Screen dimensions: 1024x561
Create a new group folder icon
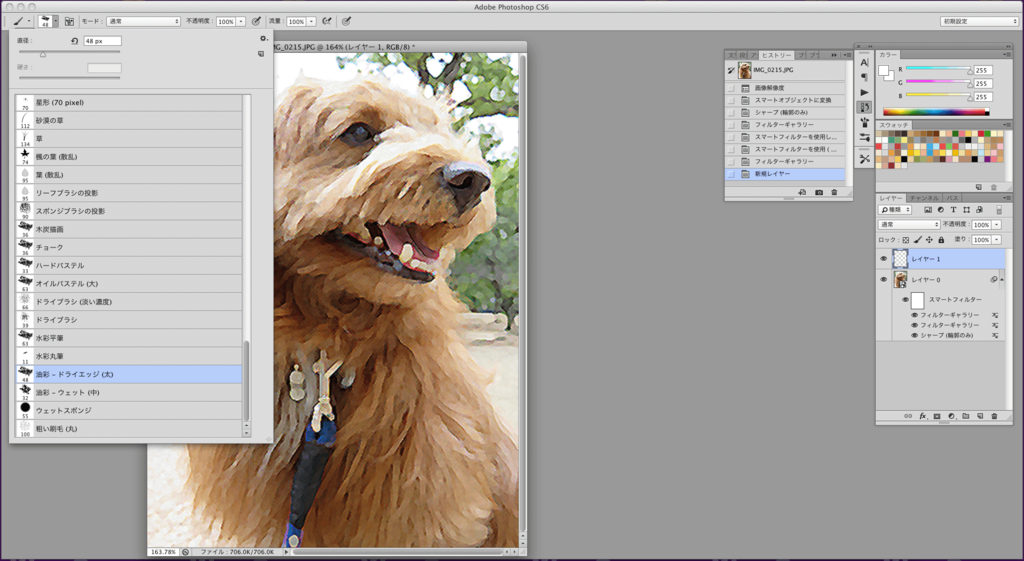pos(966,416)
